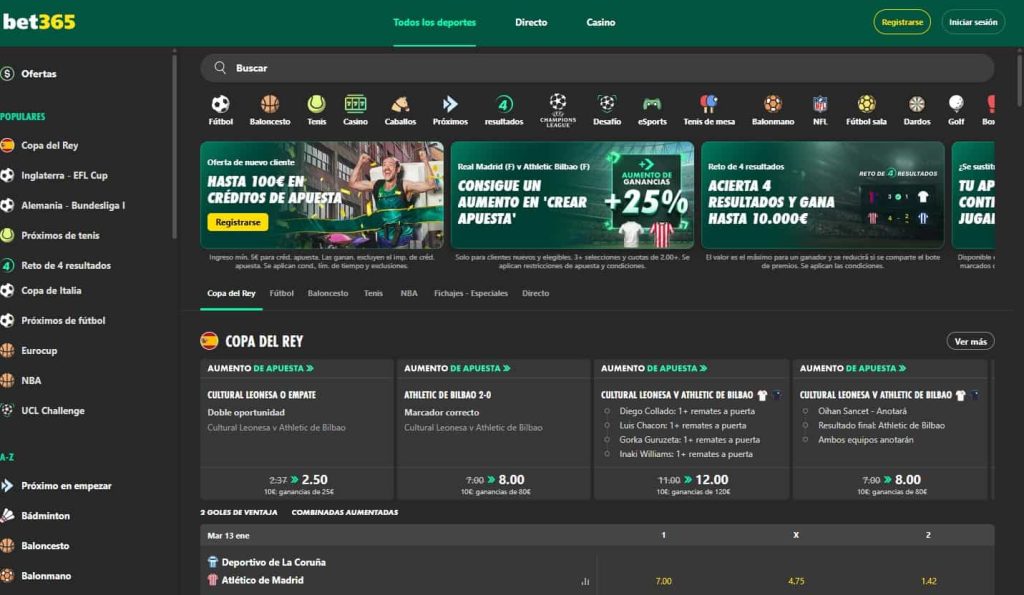Select the 1.42 odds for Atlético de Madrid
The image size is (1024, 595).
[x=929, y=580]
